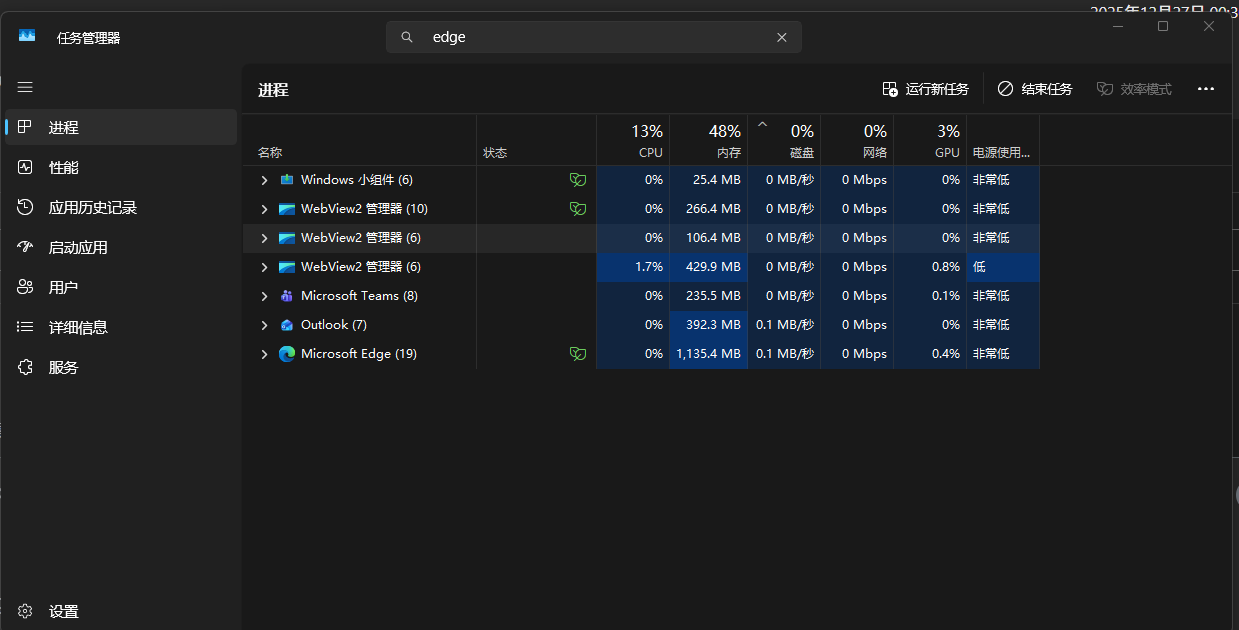Toggle the hamburger navigation menu

coord(25,87)
